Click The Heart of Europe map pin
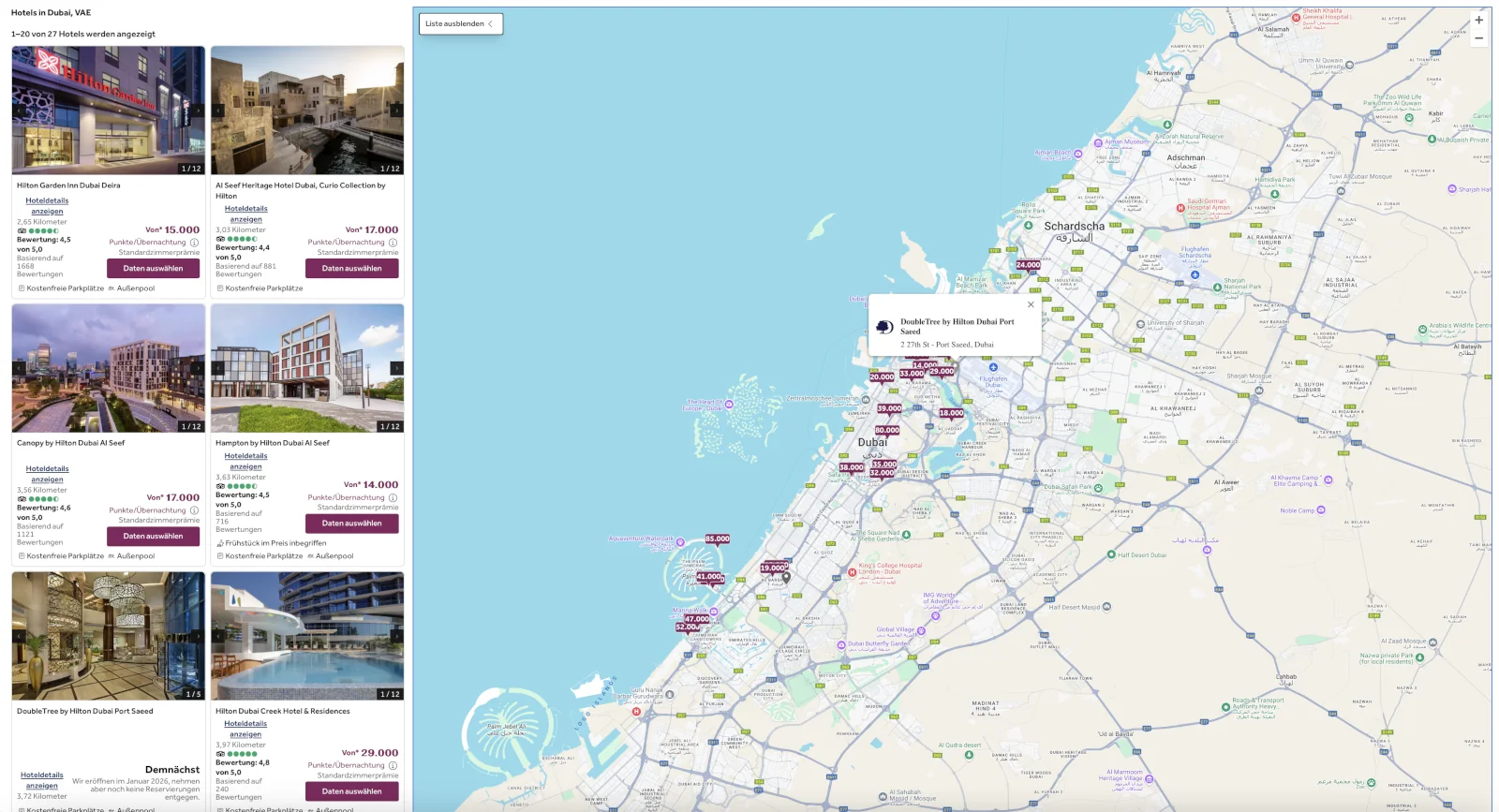 click(729, 405)
